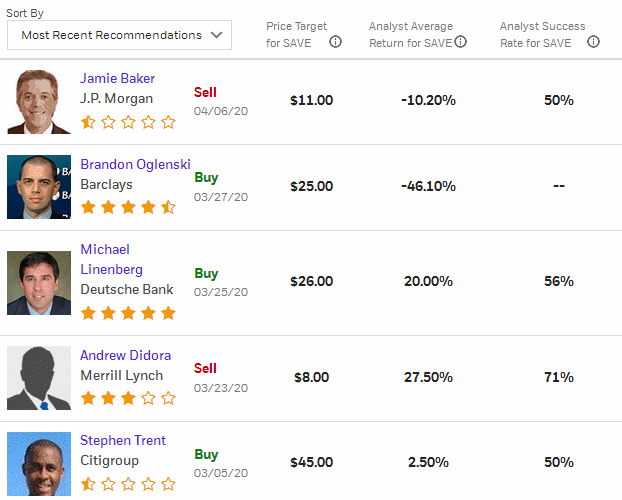Click Andrew Didora's star rating
Viewport: 622px width, 500px height.
tap(128, 398)
